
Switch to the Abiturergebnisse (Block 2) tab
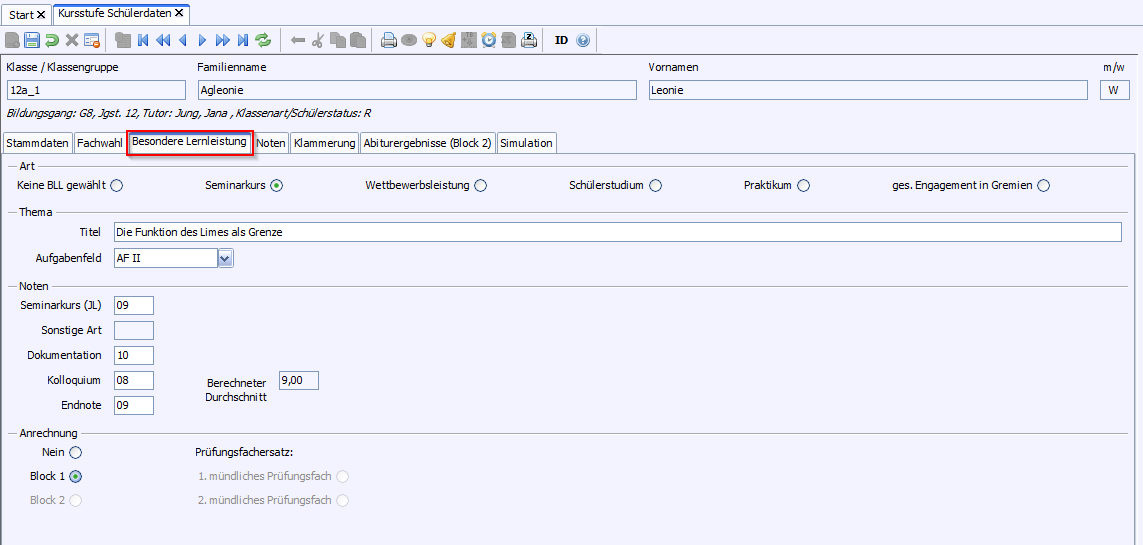click(427, 143)
